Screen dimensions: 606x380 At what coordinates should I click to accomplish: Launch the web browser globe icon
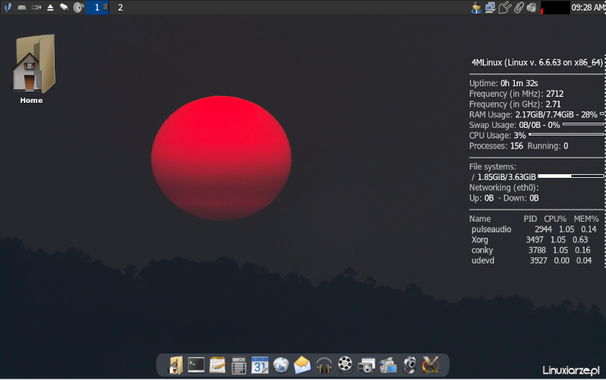[x=281, y=365]
